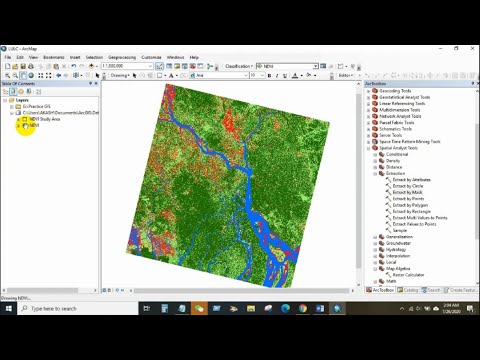Viewport: 480px width, 360px height.
Task: Open the Catalog window toolbar icon
Action: coord(177,66)
